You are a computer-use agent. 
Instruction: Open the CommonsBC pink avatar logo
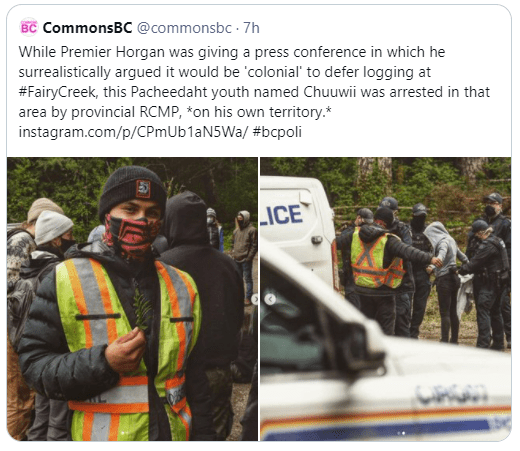coord(29,27)
